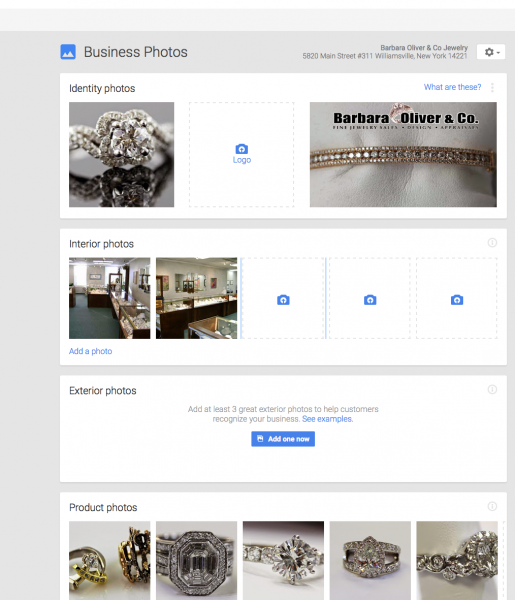Screen dimensions: 515x600
Task: Open the gold rings product photo
Action: [x=109, y=561]
